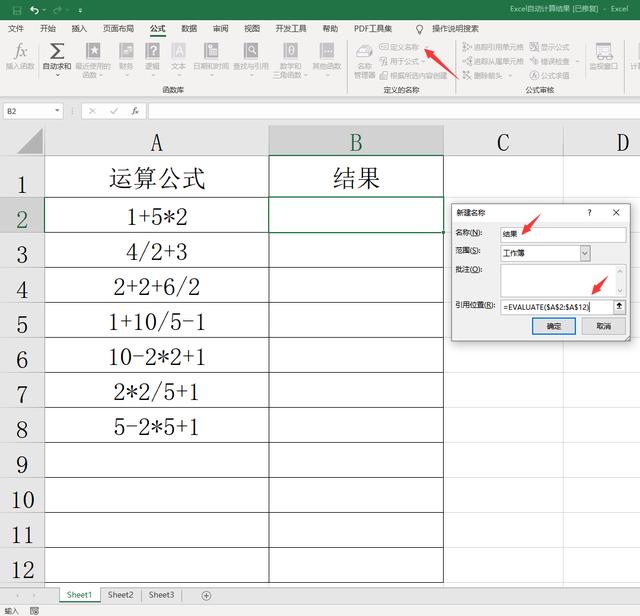Click the comment box scrollbar down arrow
Screen dimensions: 640x616
pos(620,291)
